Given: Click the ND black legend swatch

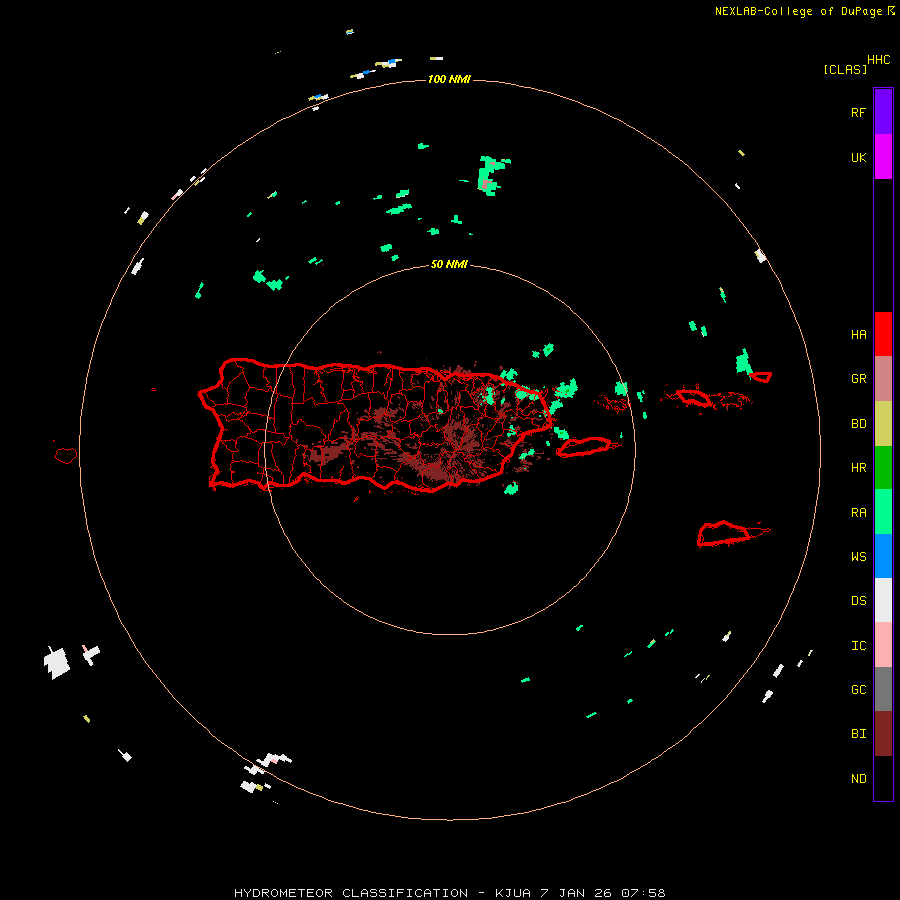Looking at the screenshot, I should coord(883,778).
